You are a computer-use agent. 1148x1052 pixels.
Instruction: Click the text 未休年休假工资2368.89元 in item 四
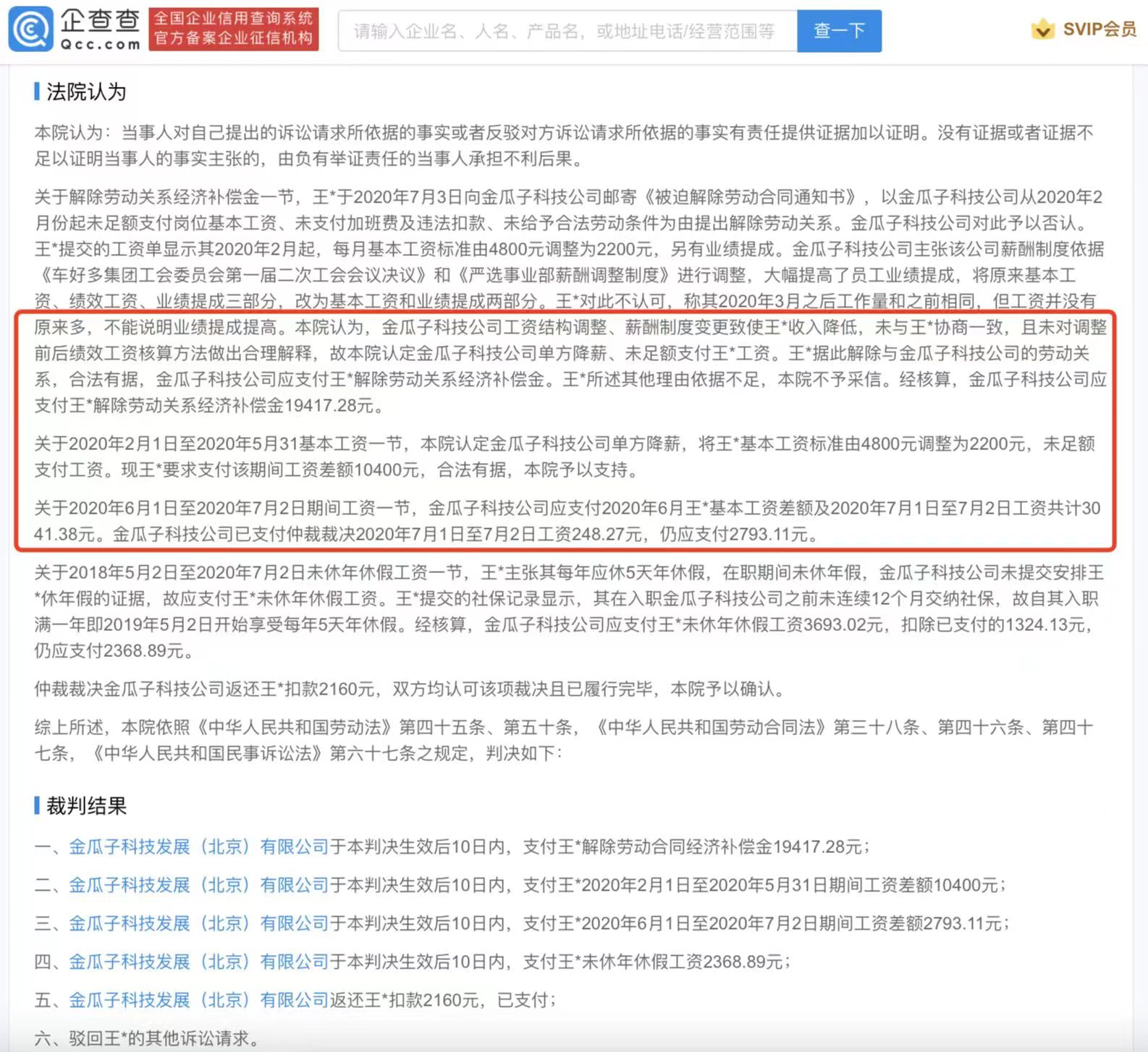688,962
